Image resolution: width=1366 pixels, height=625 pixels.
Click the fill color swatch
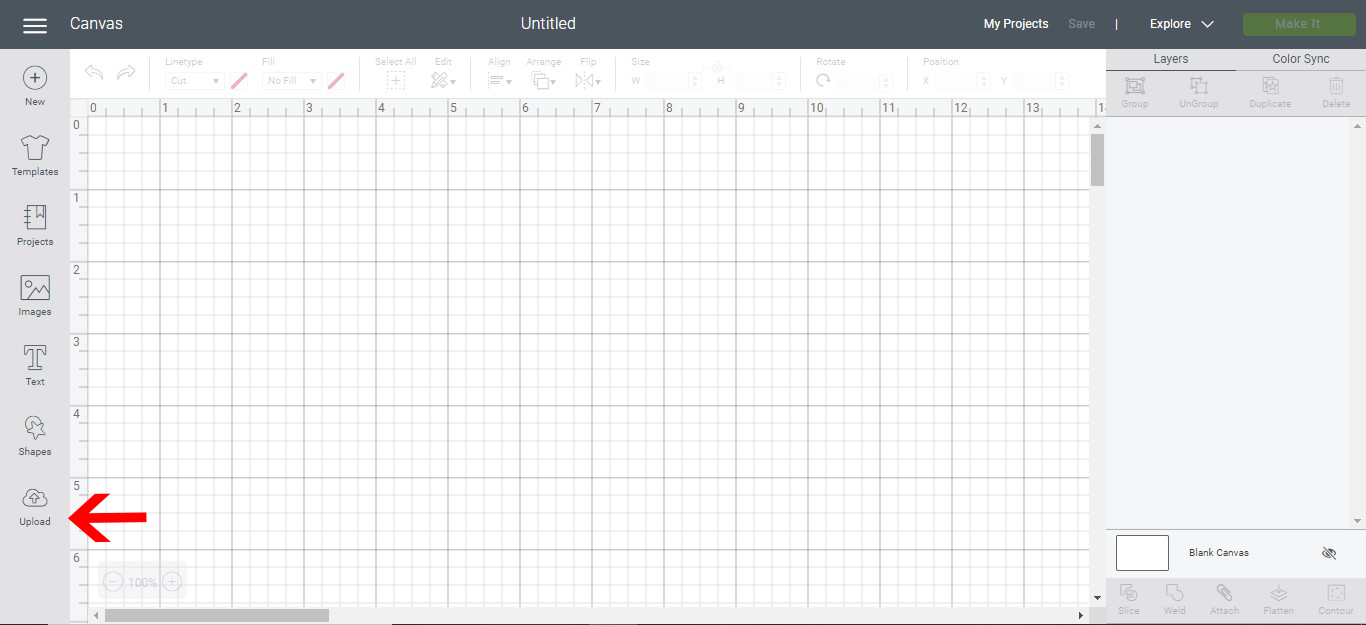click(x=336, y=81)
